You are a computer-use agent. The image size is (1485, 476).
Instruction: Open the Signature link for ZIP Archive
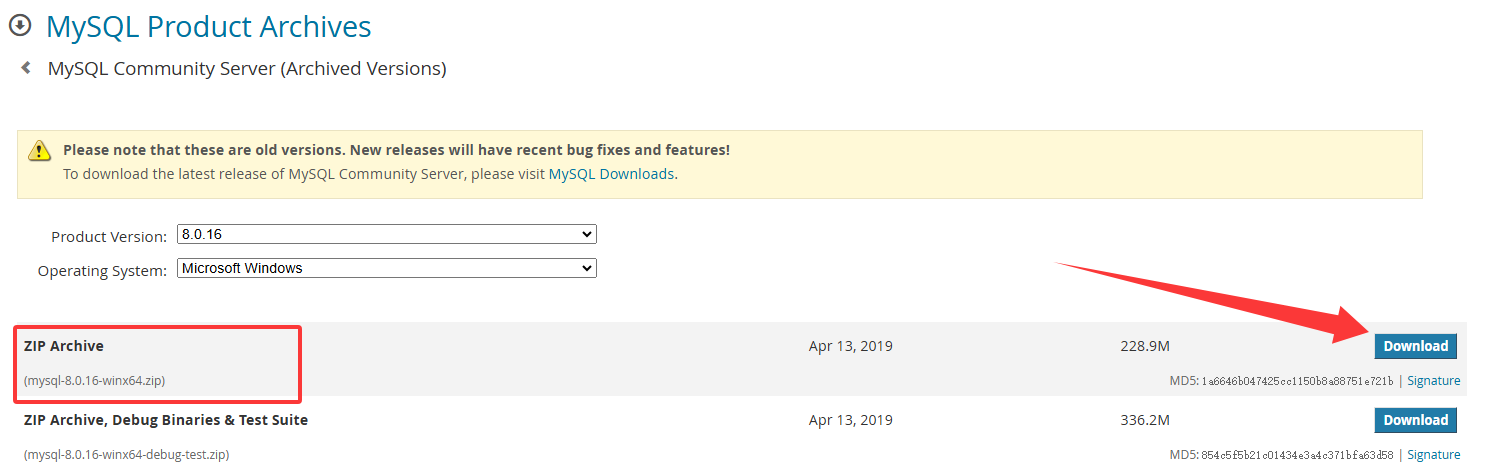pyautogui.click(x=1433, y=381)
